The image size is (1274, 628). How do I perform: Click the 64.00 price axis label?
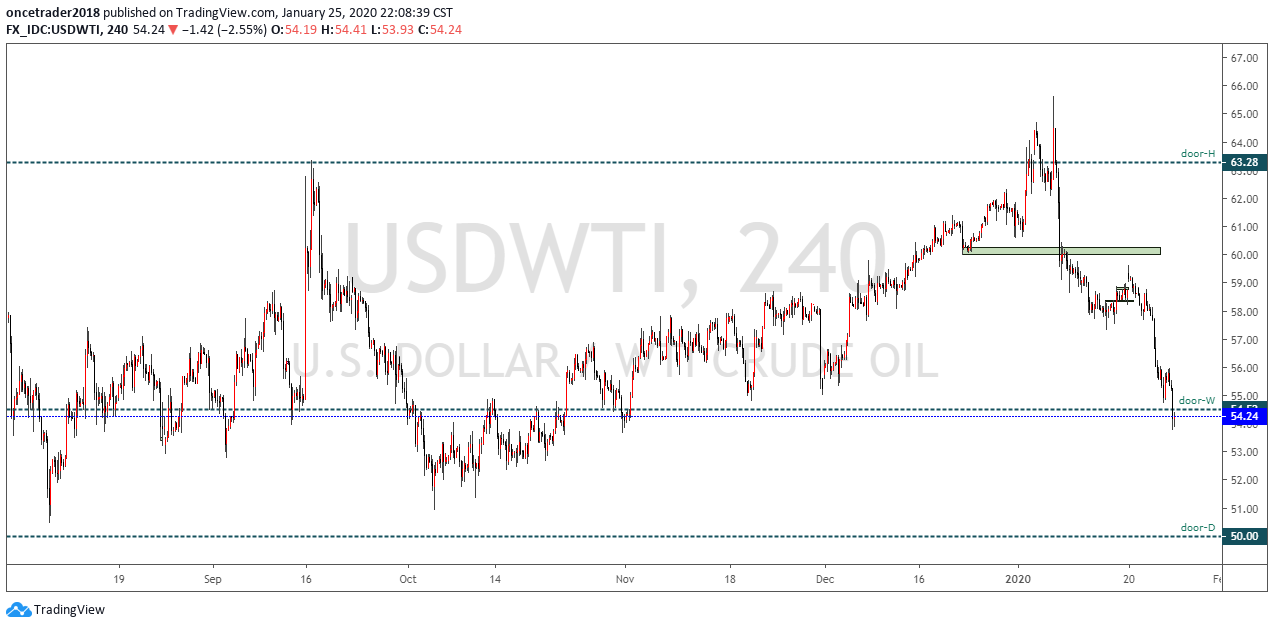coord(1244,142)
